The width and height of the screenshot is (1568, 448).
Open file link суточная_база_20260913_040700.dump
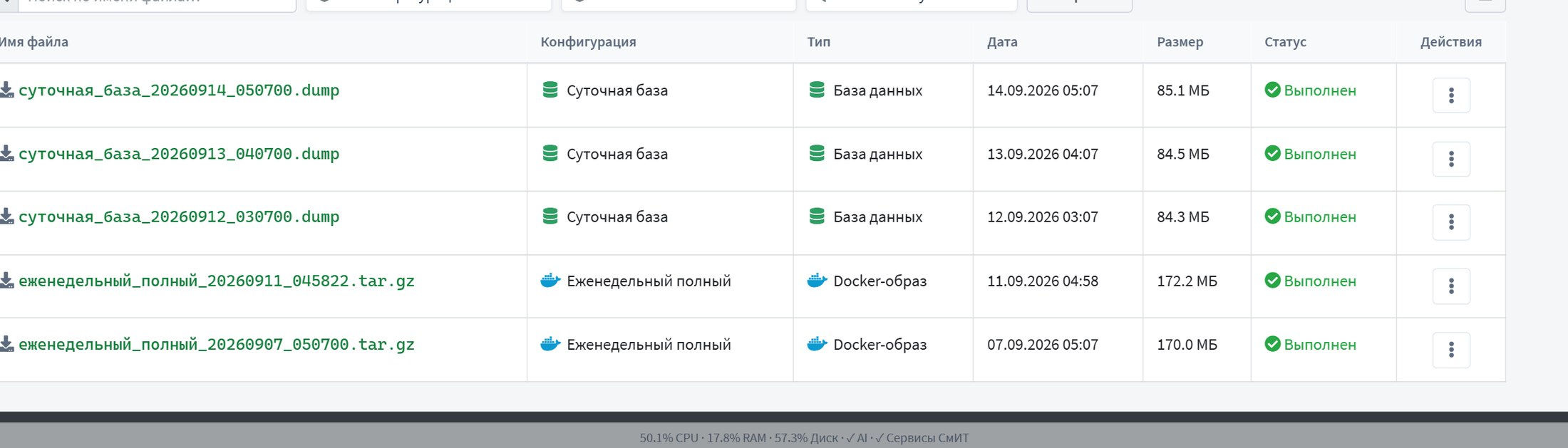tap(179, 154)
